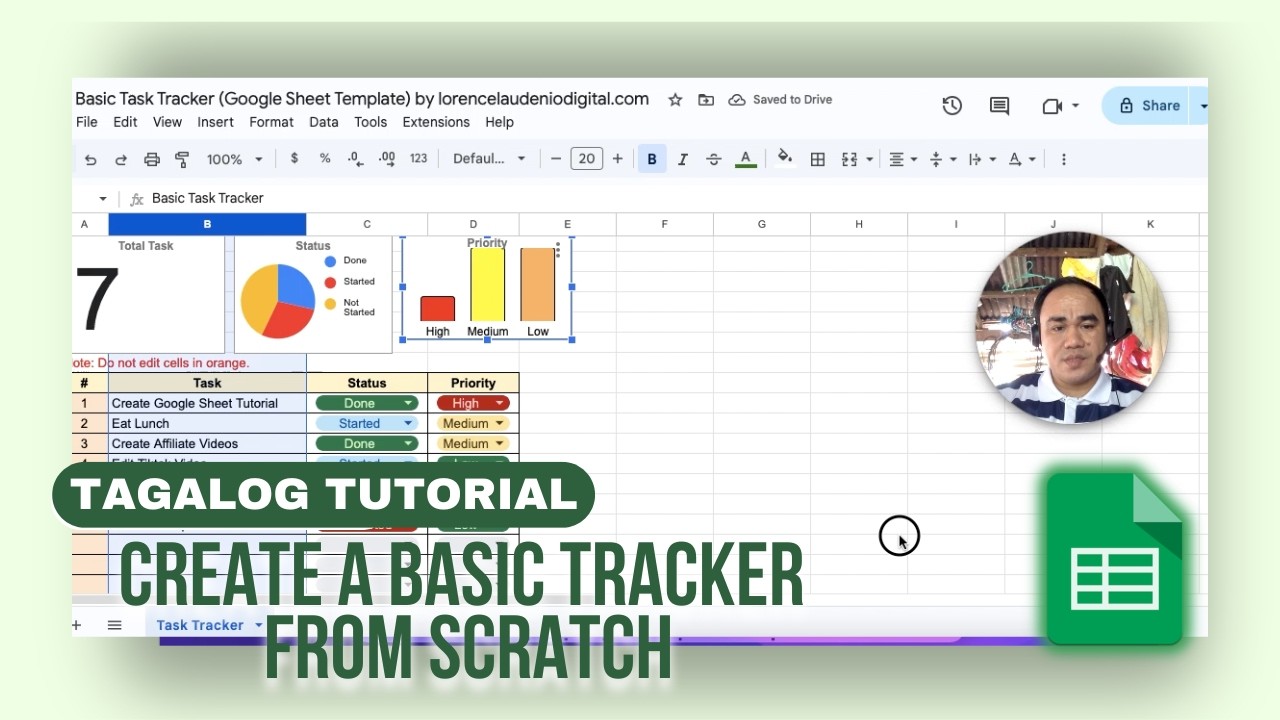1280x720 pixels.
Task: Click the Undo arrow in the toolbar
Action: (91, 159)
